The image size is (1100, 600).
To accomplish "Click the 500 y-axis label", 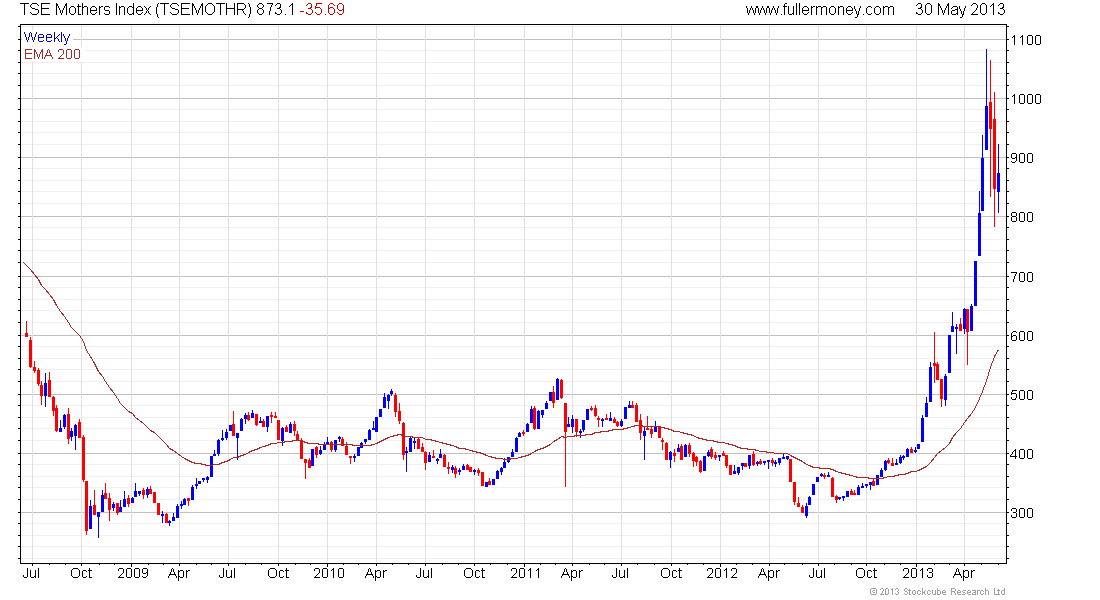I will point(1022,394).
